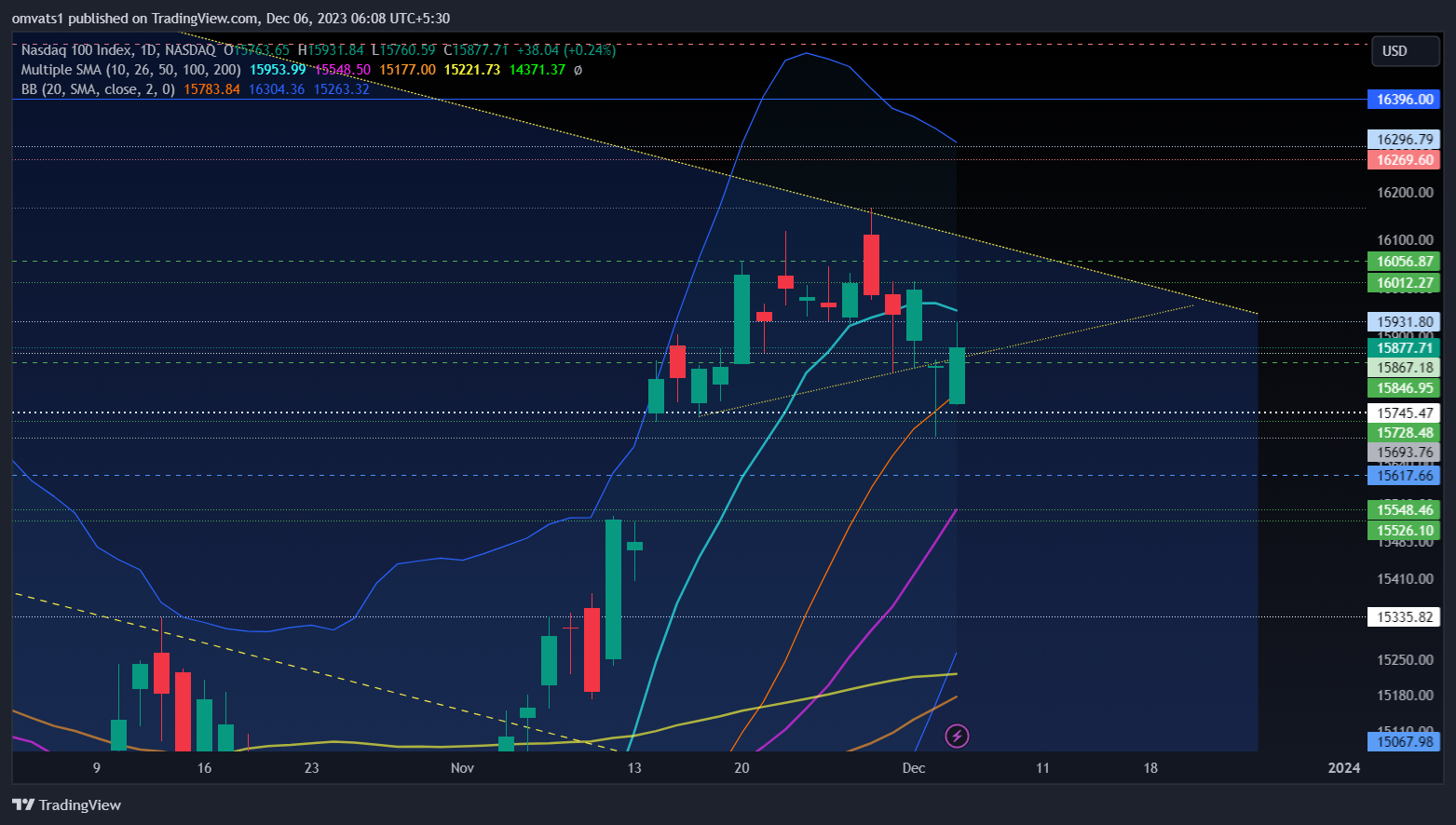
Task: Open the USD currency selector
Action: point(1405,51)
